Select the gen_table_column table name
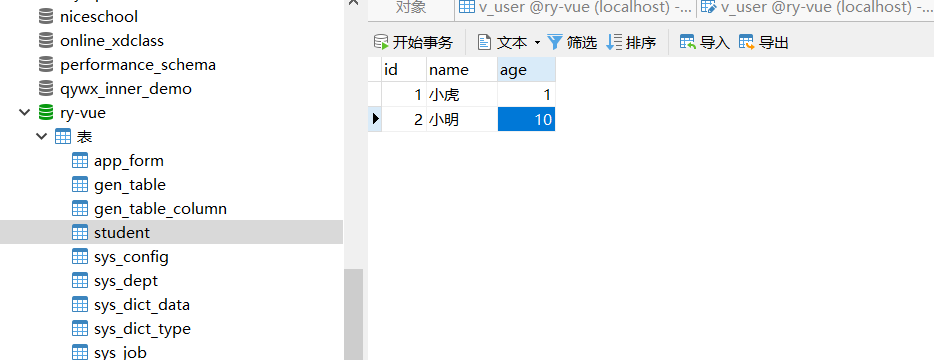Viewport: 934px width, 360px height. click(x=160, y=209)
